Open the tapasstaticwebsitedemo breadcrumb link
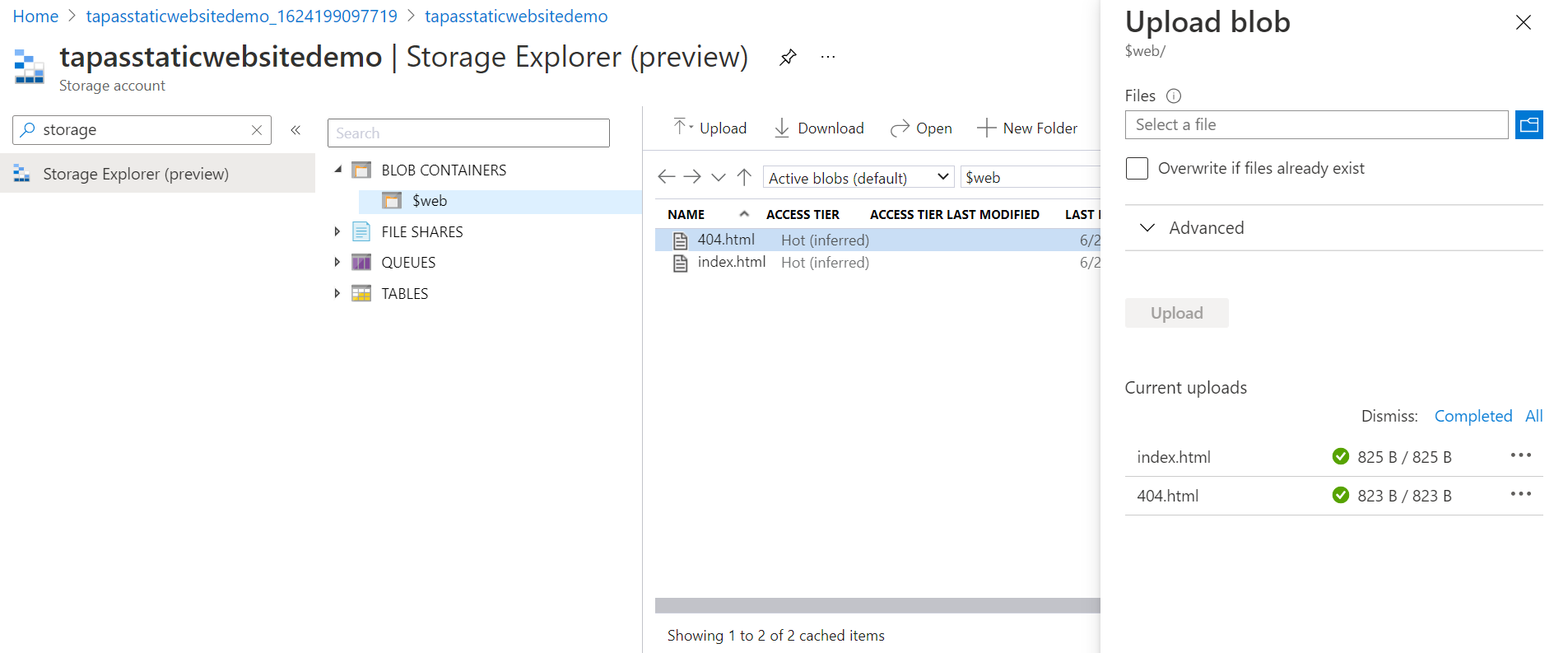Screen dimensions: 1568x653 [516, 16]
